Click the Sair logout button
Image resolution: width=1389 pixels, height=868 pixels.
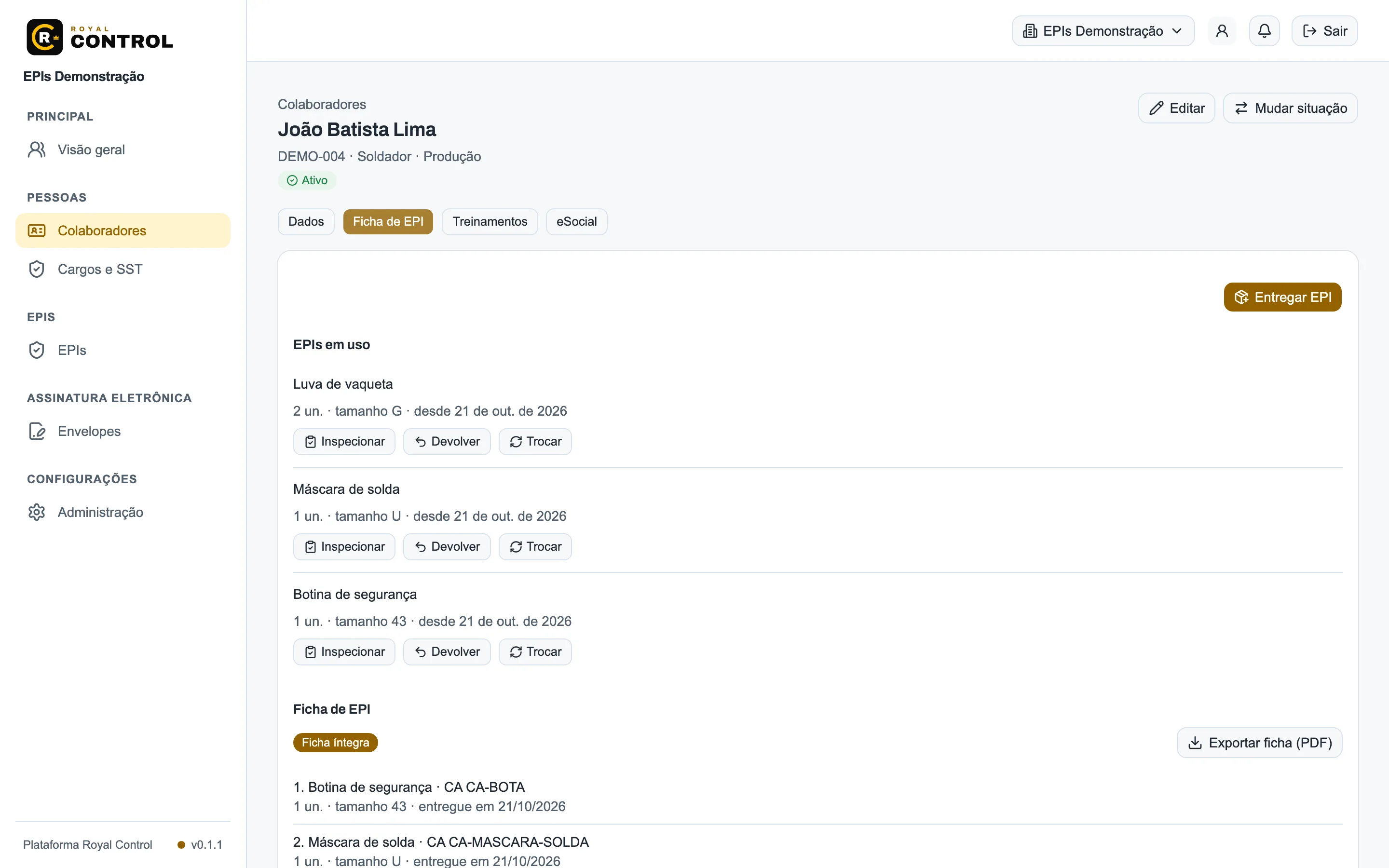[x=1325, y=31]
